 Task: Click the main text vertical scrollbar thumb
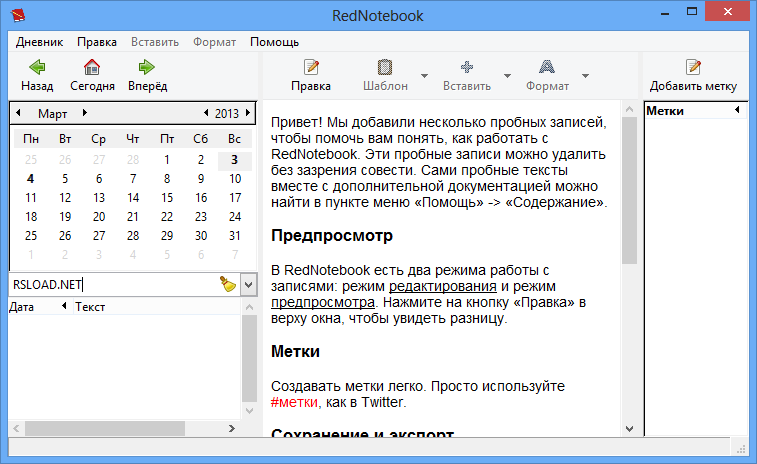pos(629,190)
